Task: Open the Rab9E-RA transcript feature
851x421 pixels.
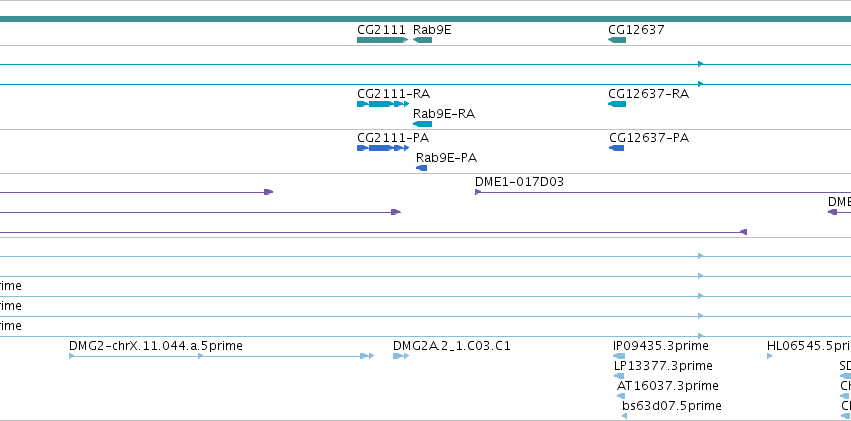Action: click(x=422, y=124)
